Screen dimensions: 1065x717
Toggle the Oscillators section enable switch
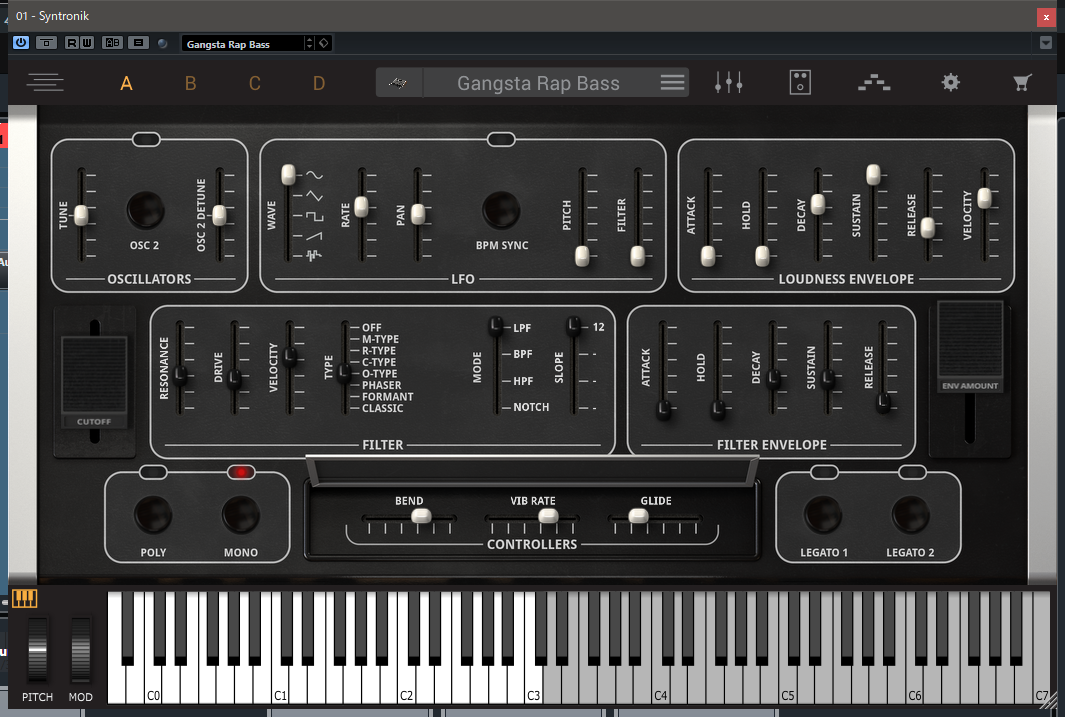[x=146, y=139]
